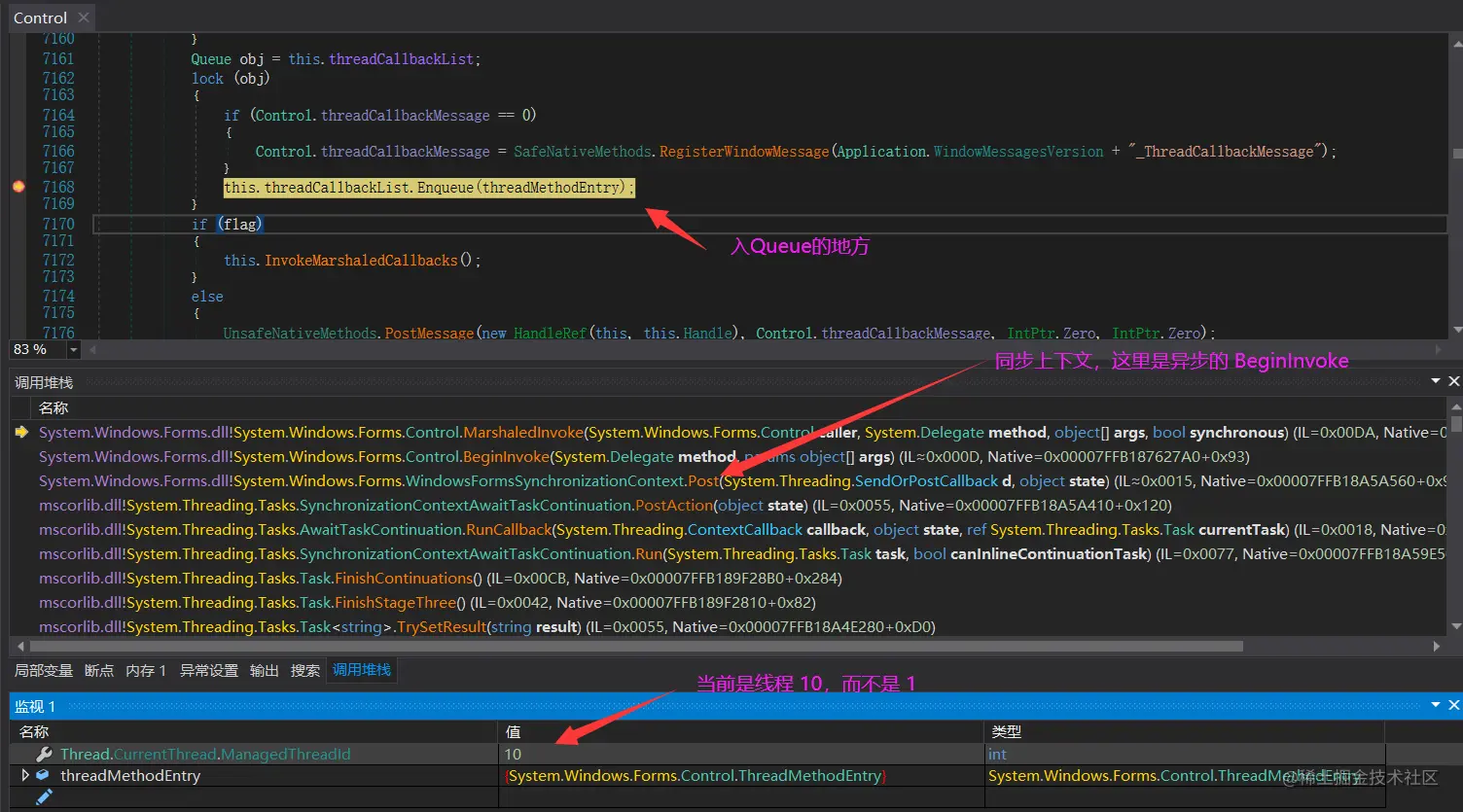Switch to the 内存 1 tab
Screen dimensions: 1463x812
[x=146, y=670]
